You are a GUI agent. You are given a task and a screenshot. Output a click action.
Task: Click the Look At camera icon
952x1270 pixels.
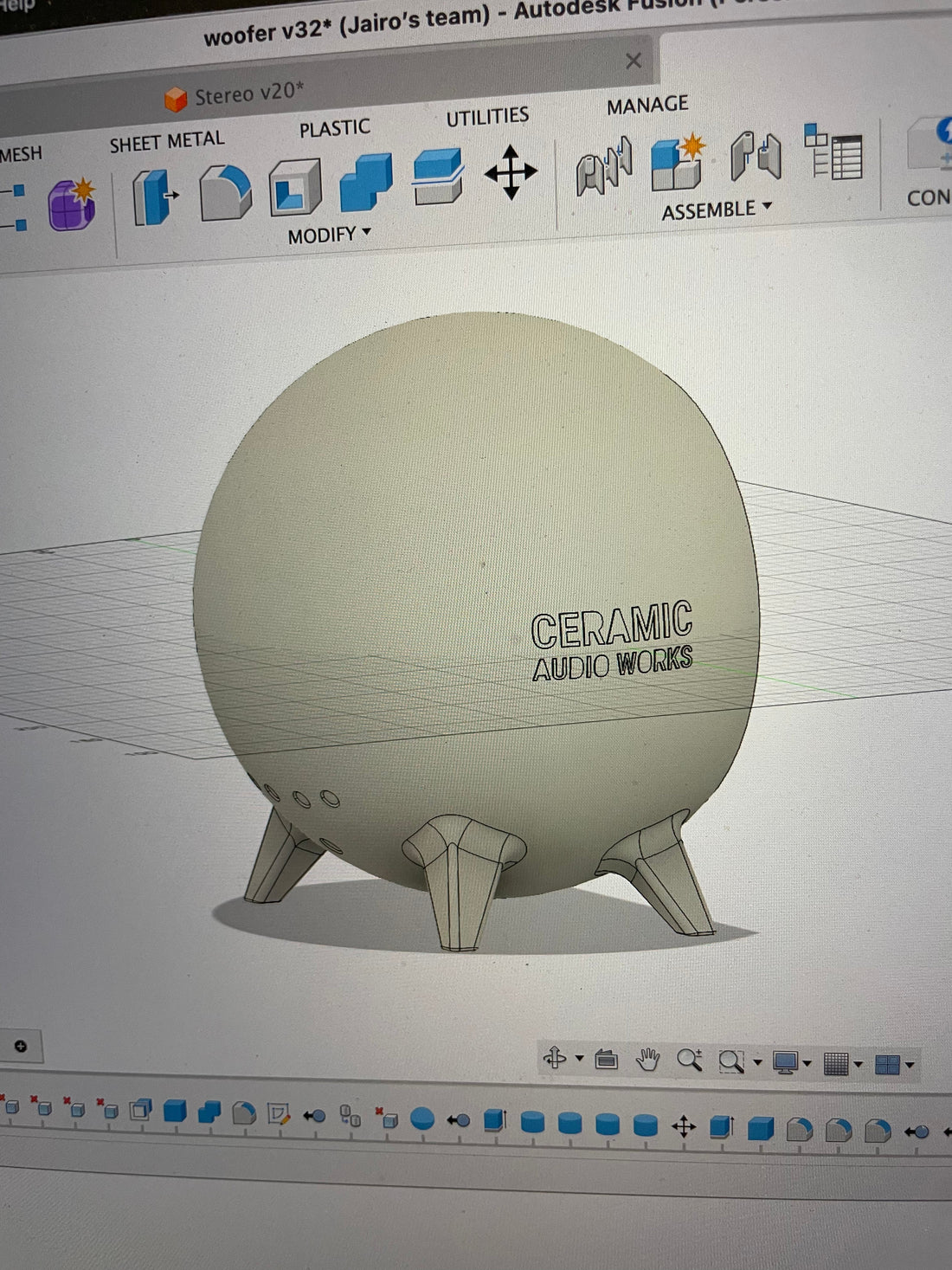coord(606,1059)
